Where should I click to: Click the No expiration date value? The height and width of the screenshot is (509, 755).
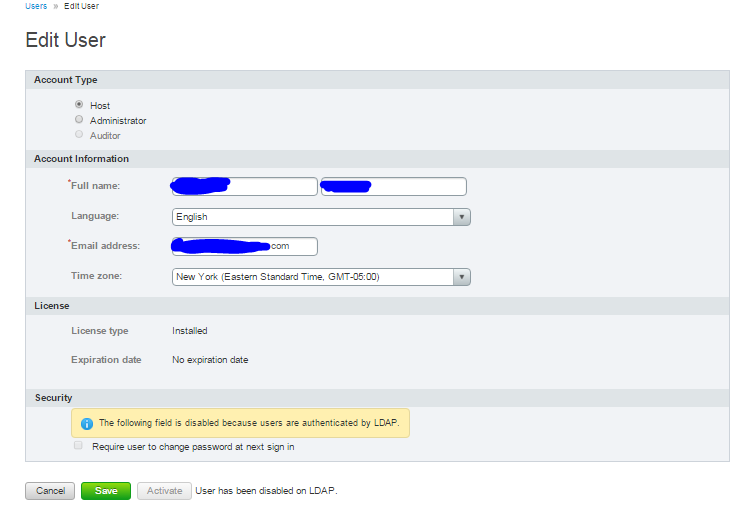point(210,360)
